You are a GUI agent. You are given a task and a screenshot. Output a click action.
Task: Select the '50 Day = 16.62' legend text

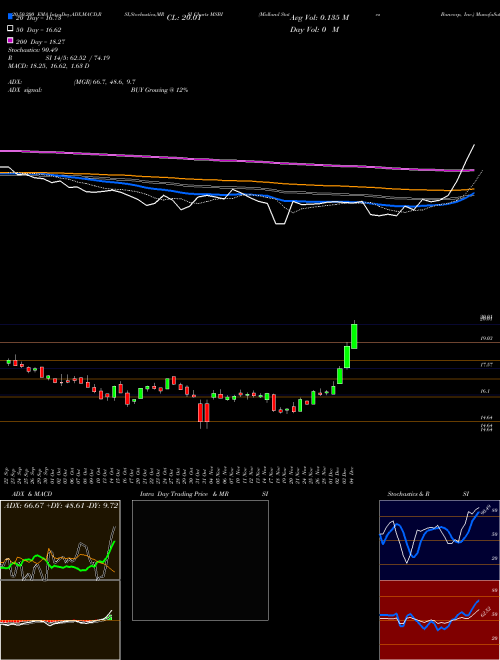39,30
